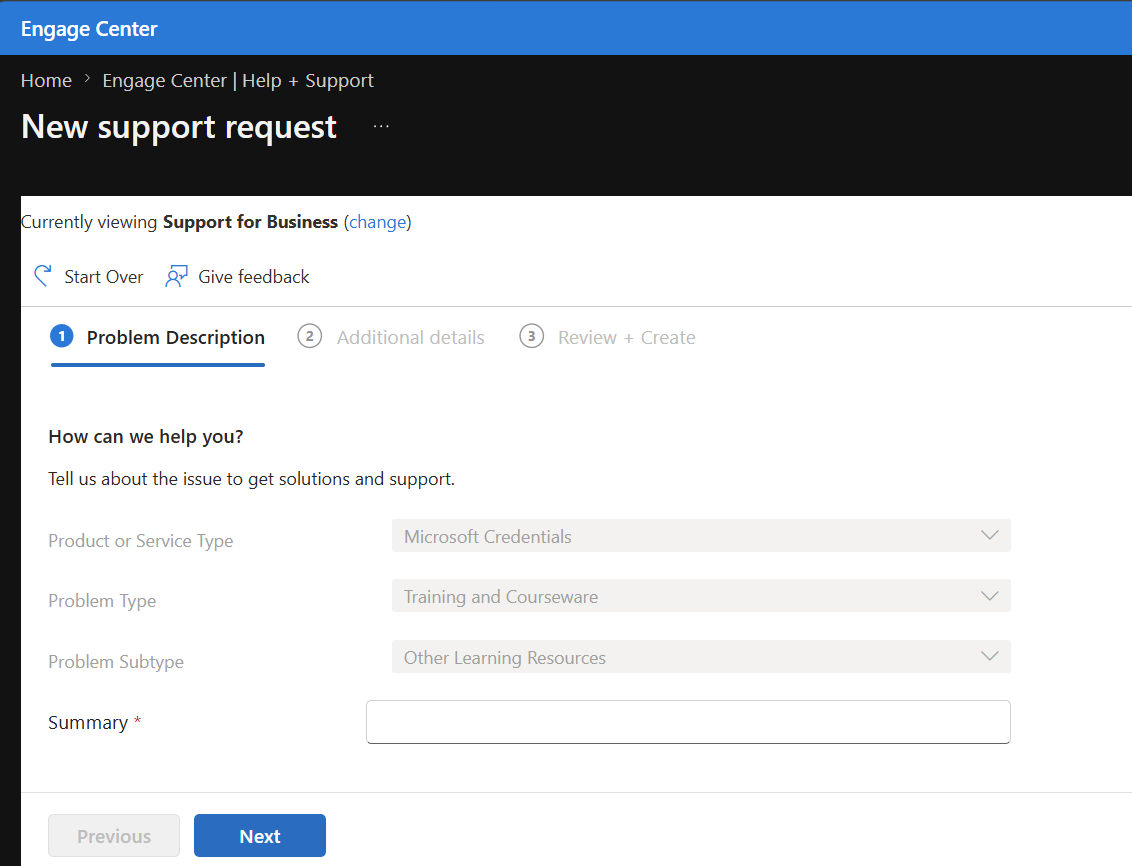This screenshot has height=866, width=1132.
Task: Switch to the Problem Description tab
Action: [157, 338]
